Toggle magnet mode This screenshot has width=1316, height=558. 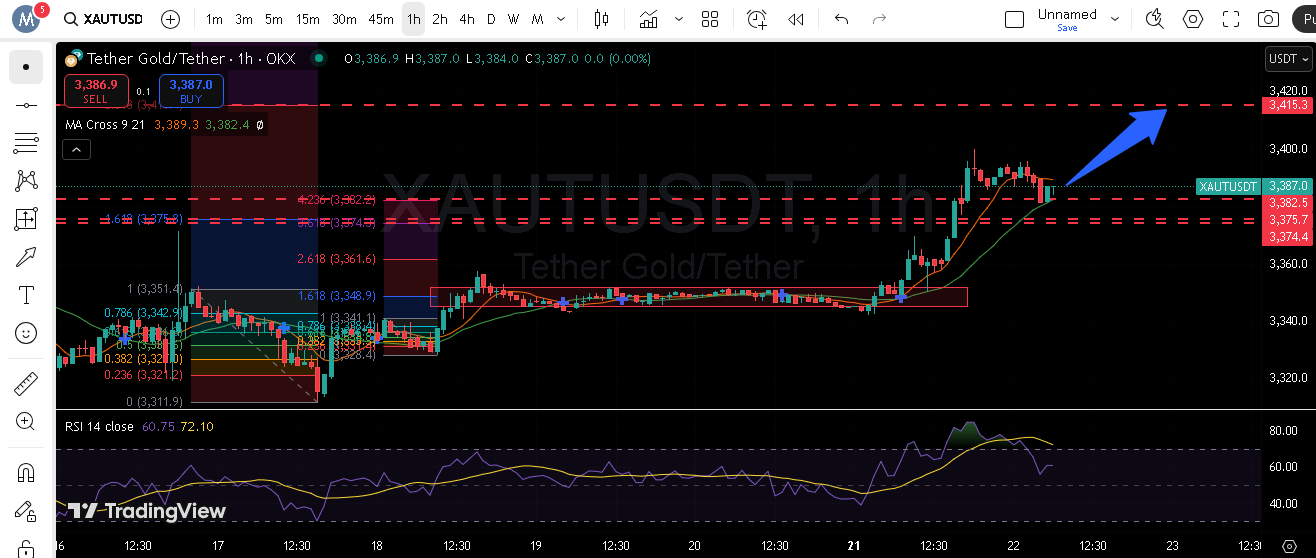[x=26, y=472]
